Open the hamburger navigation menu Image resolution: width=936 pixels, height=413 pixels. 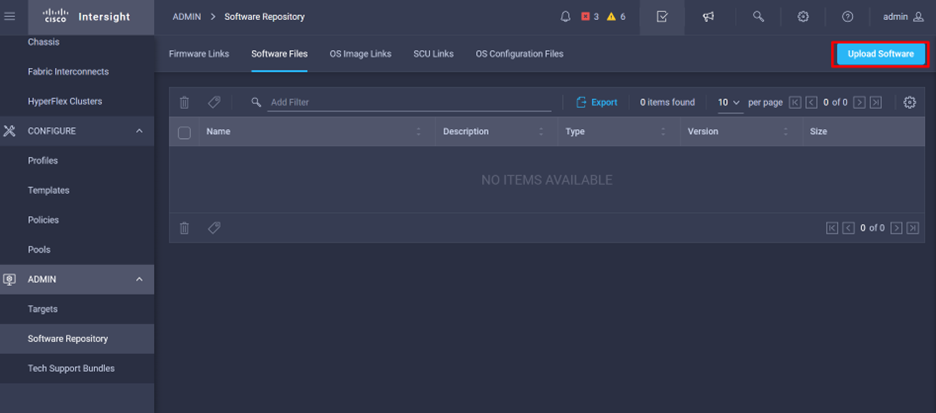pos(10,17)
